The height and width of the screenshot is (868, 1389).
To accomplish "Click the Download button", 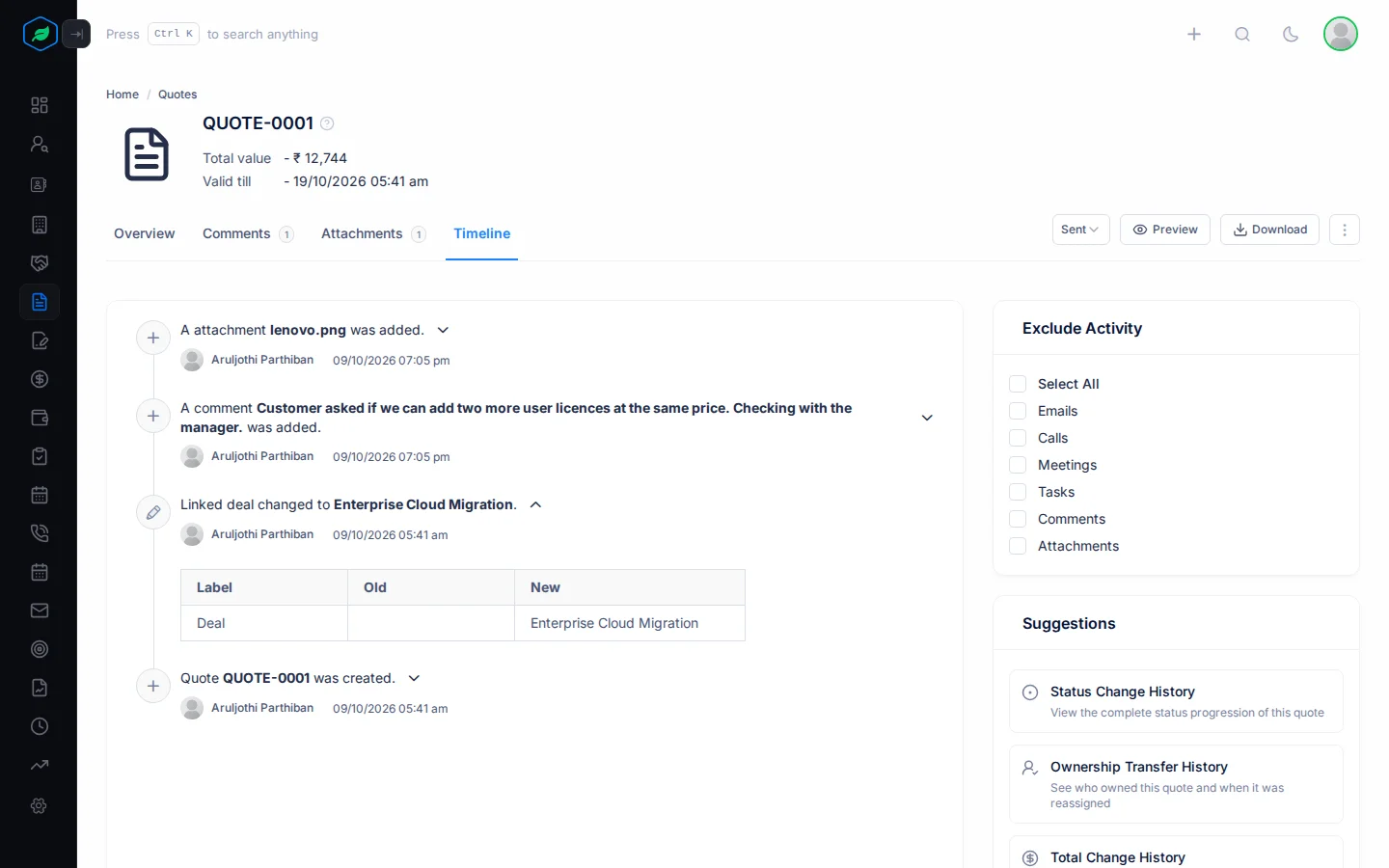I will click(x=1269, y=230).
